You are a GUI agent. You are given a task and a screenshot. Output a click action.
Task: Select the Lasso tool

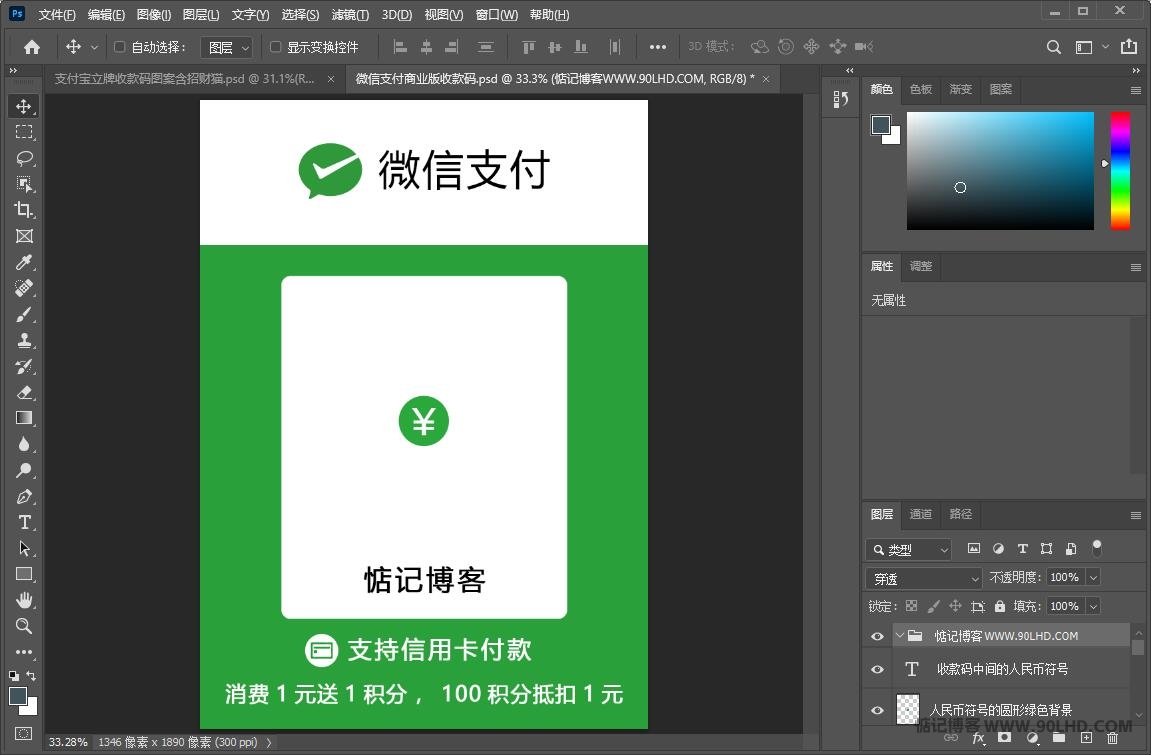pos(23,158)
